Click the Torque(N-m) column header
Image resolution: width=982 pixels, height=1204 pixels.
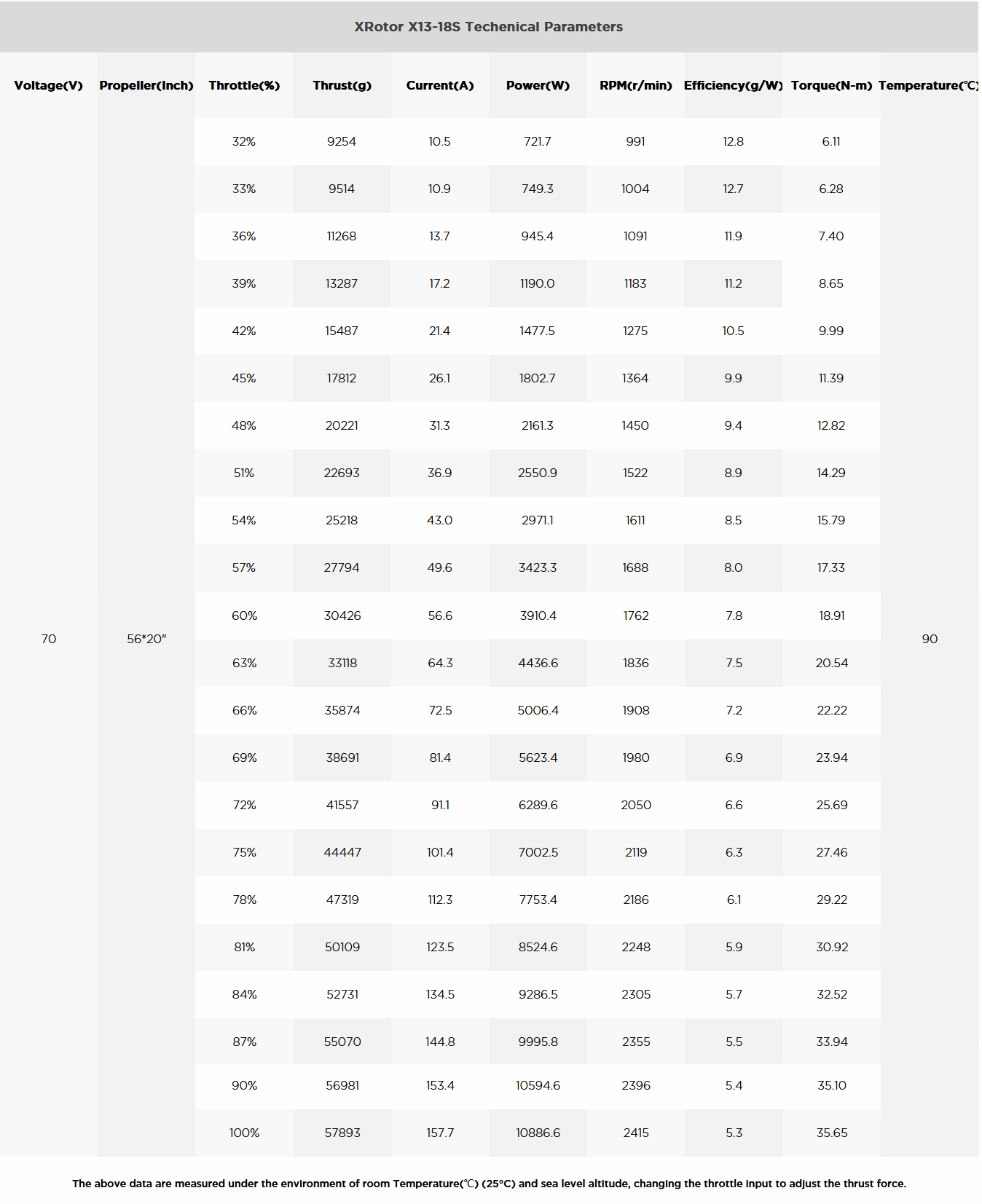point(831,85)
